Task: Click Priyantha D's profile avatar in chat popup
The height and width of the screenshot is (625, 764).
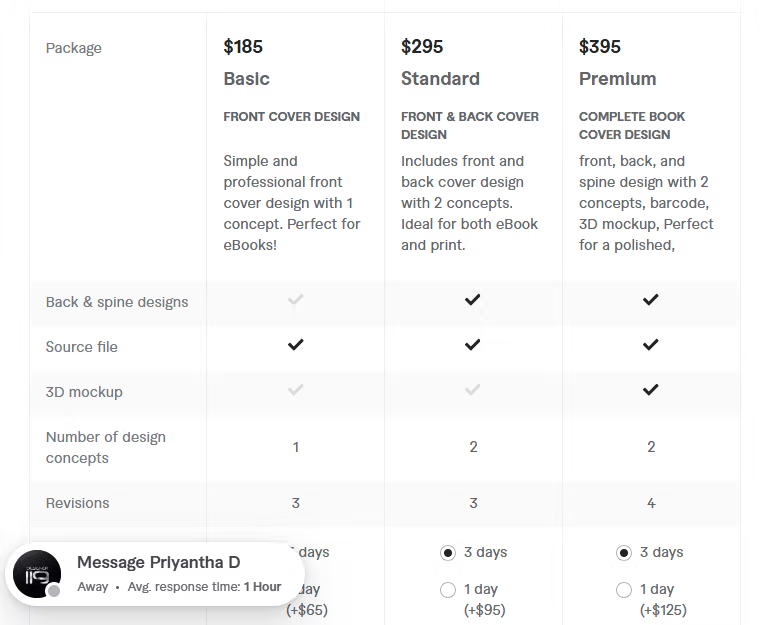Action: tap(37, 574)
